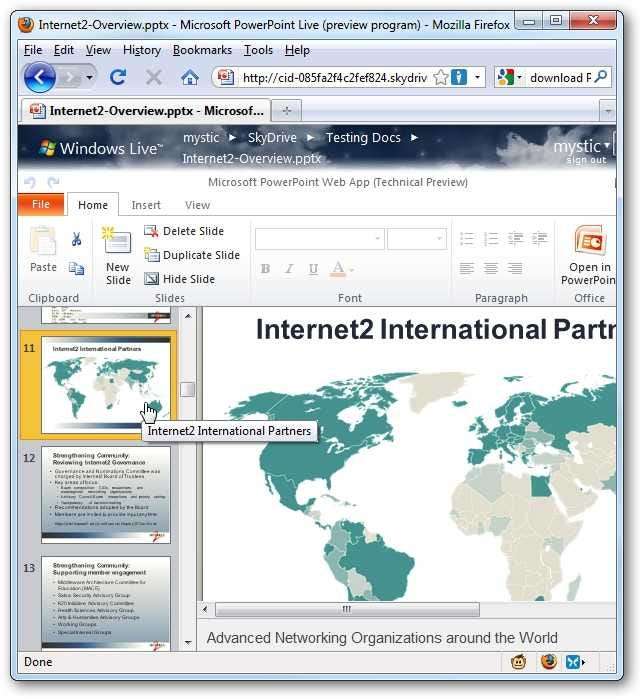The height and width of the screenshot is (699, 642).
Task: Click the undo arrow icon
Action: [x=30, y=182]
